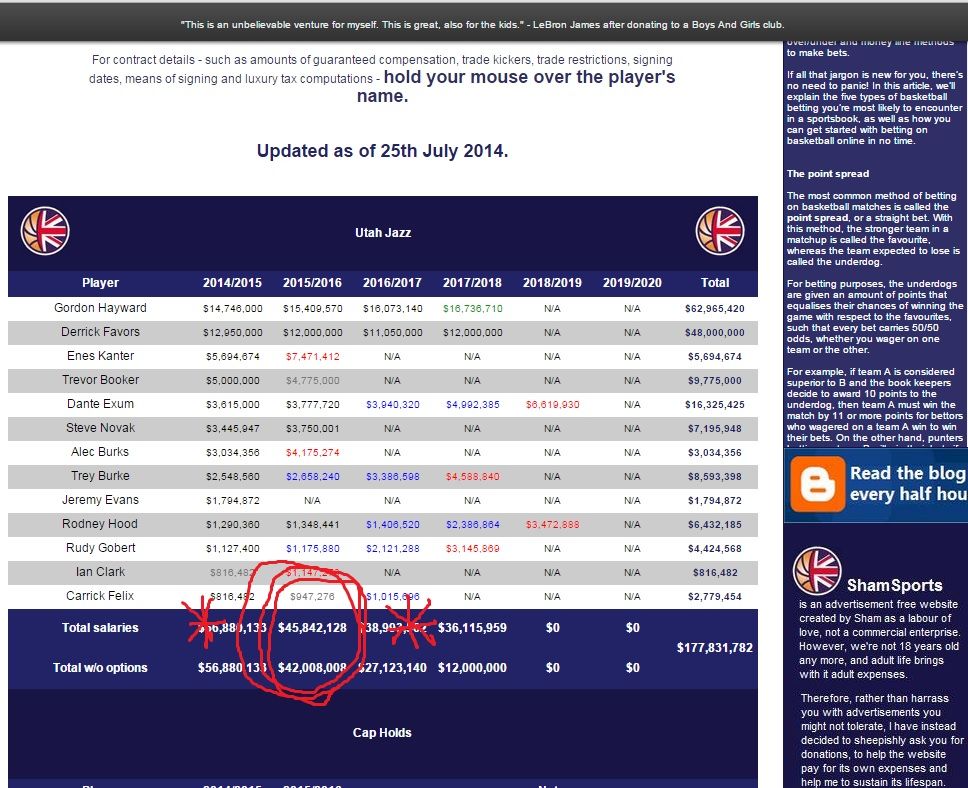Click Carrick Felix's $947,276 salary
The image size is (968, 788).
tap(312, 597)
